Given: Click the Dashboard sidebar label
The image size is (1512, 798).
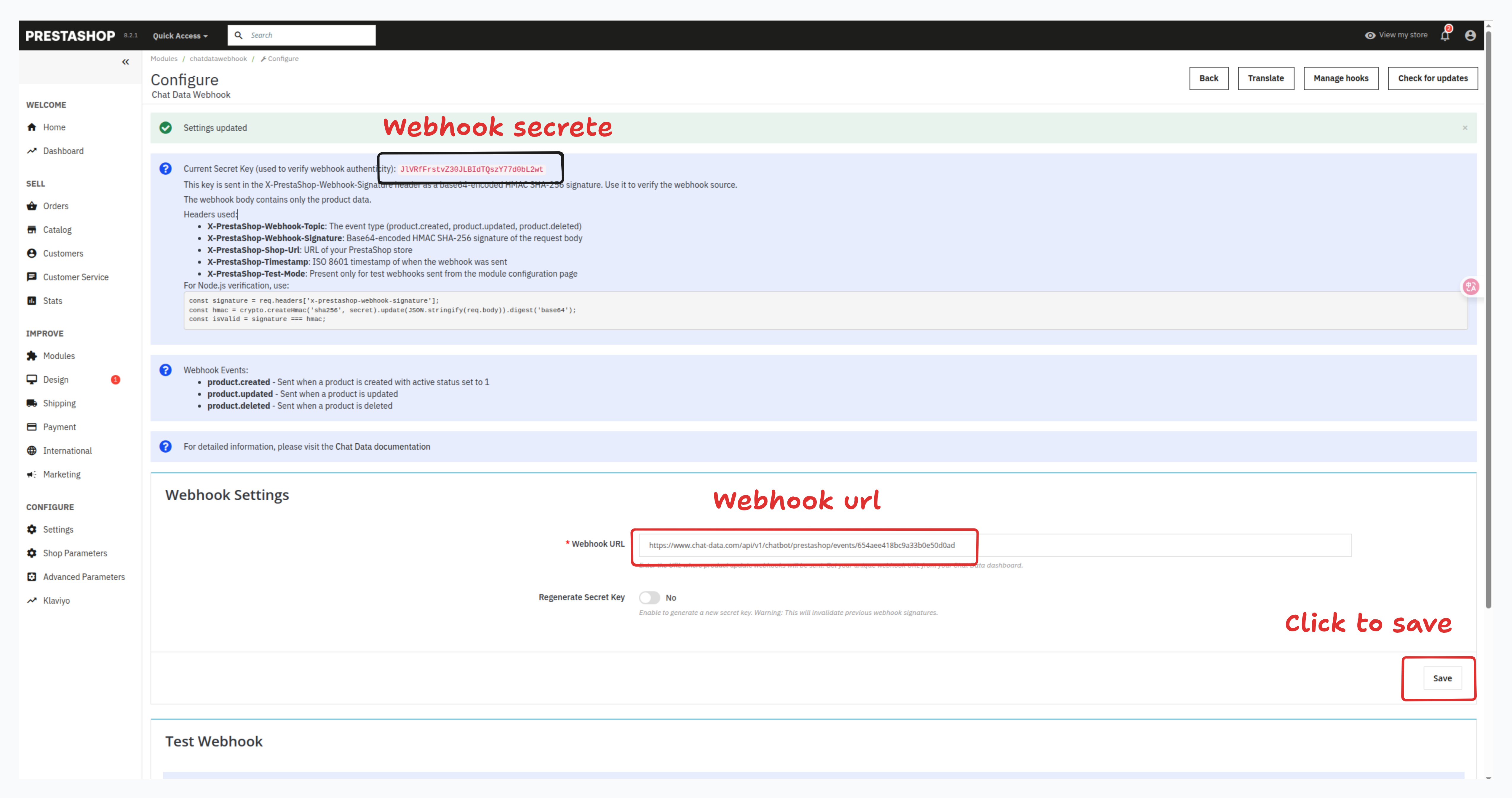Looking at the screenshot, I should [63, 151].
